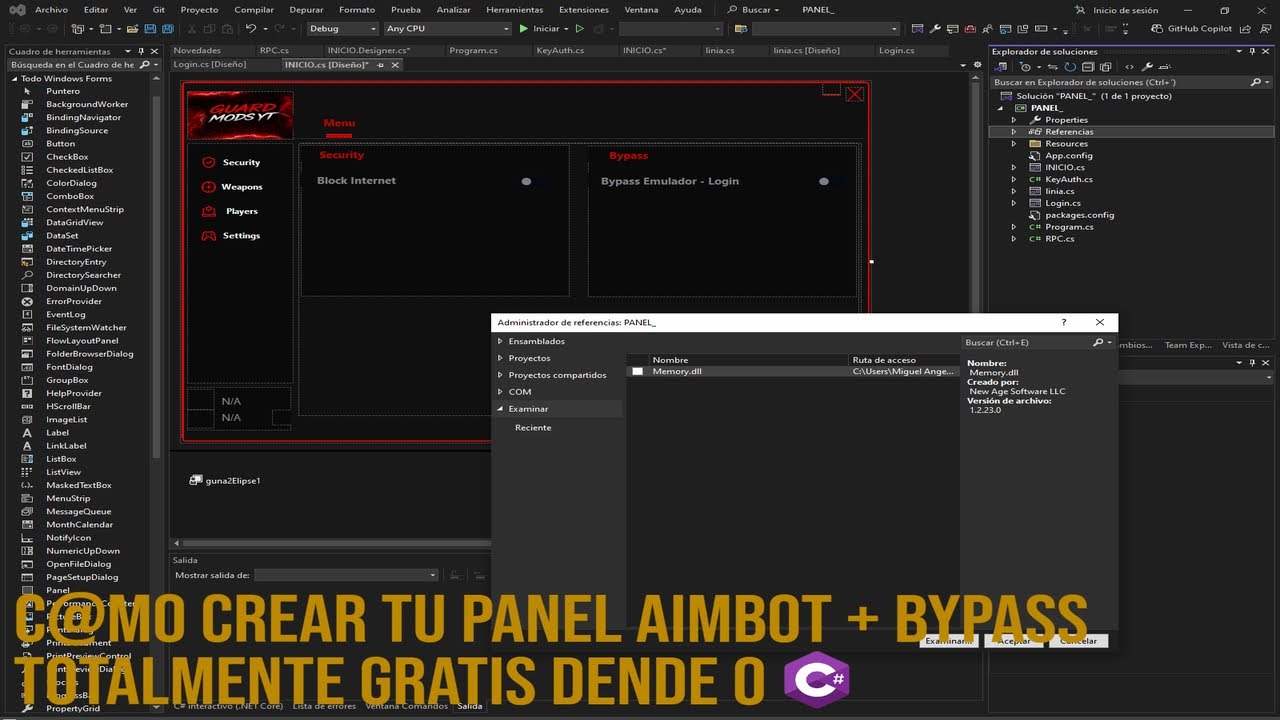Click the Undo arrow in toolbar

pyautogui.click(x=251, y=29)
